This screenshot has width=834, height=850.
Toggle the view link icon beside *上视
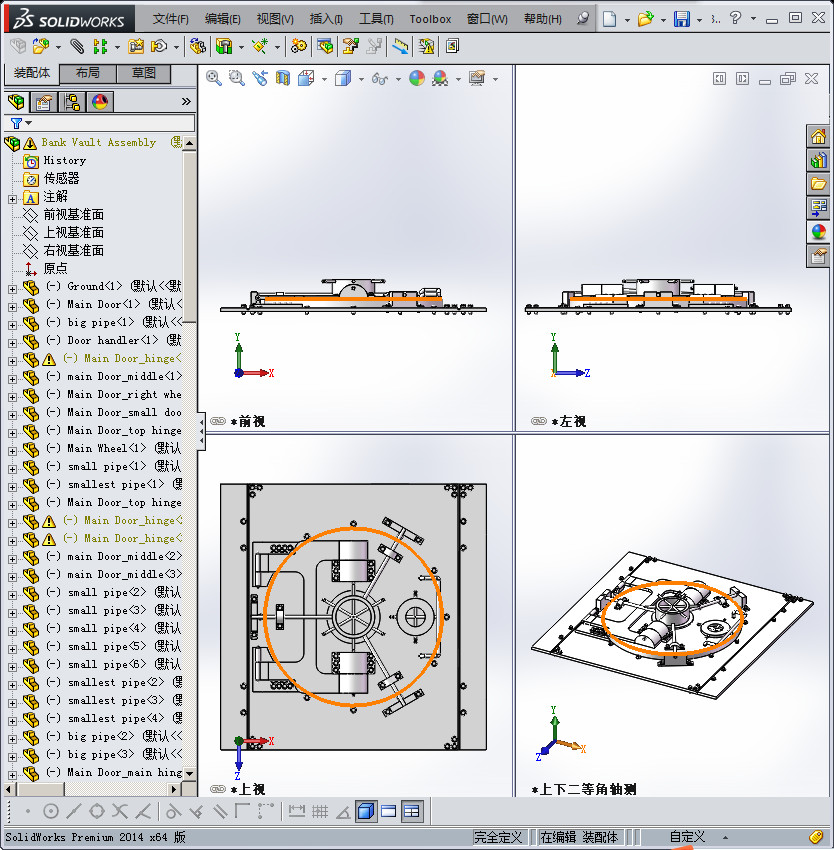click(x=218, y=789)
